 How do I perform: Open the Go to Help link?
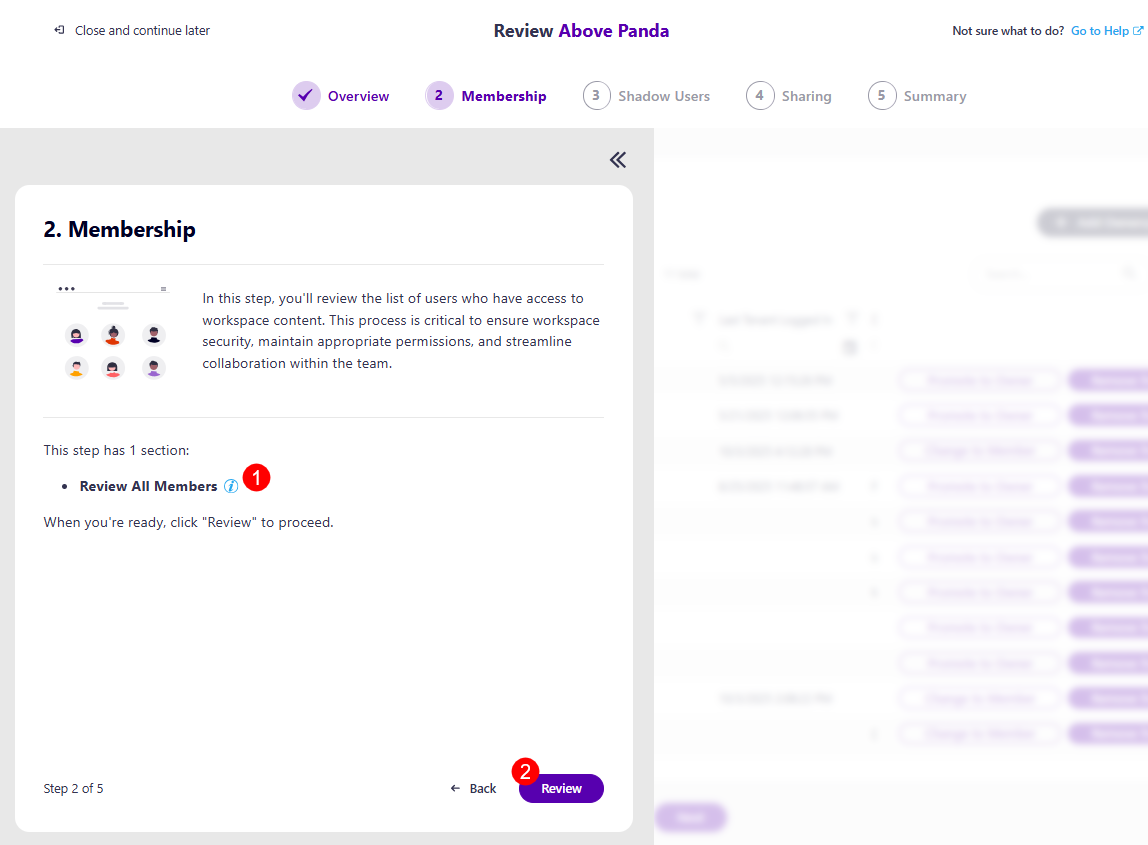[x=1099, y=30]
